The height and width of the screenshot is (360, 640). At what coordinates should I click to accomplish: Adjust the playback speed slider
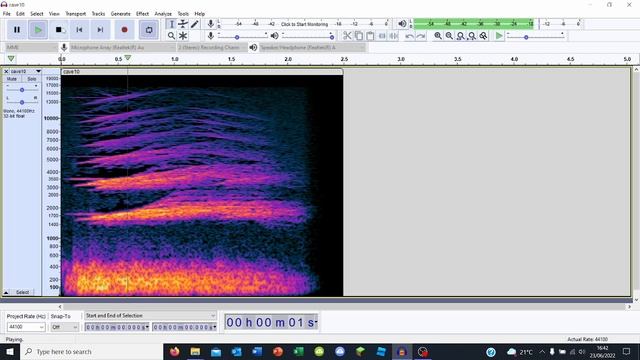click(536, 36)
